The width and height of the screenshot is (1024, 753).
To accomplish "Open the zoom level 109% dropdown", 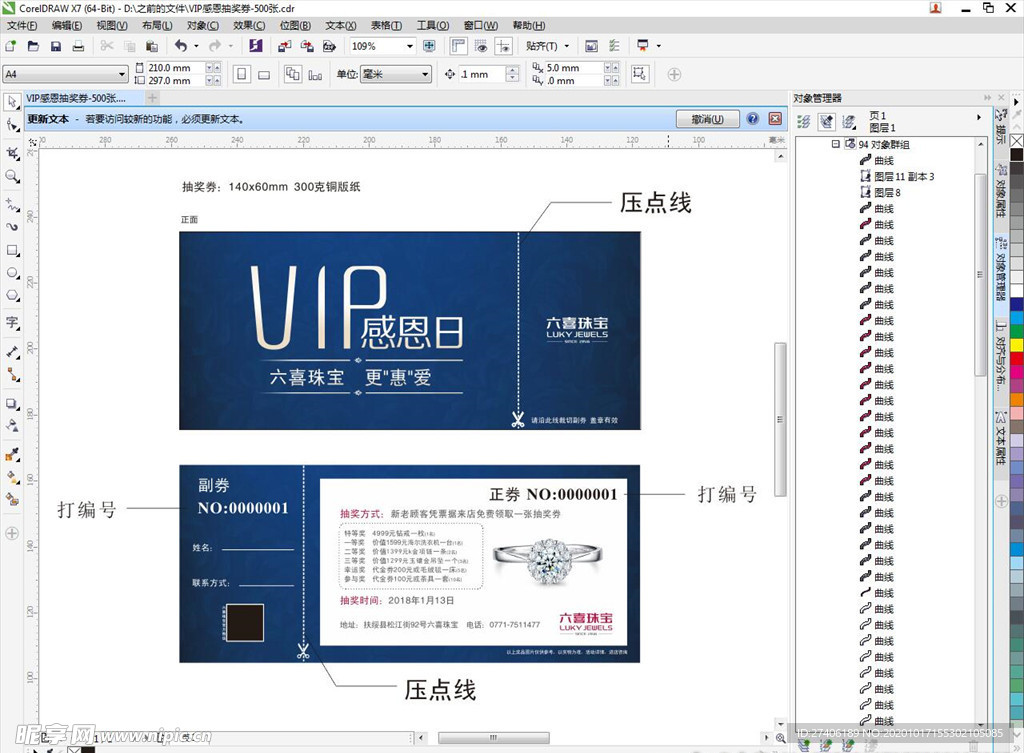I will point(409,46).
